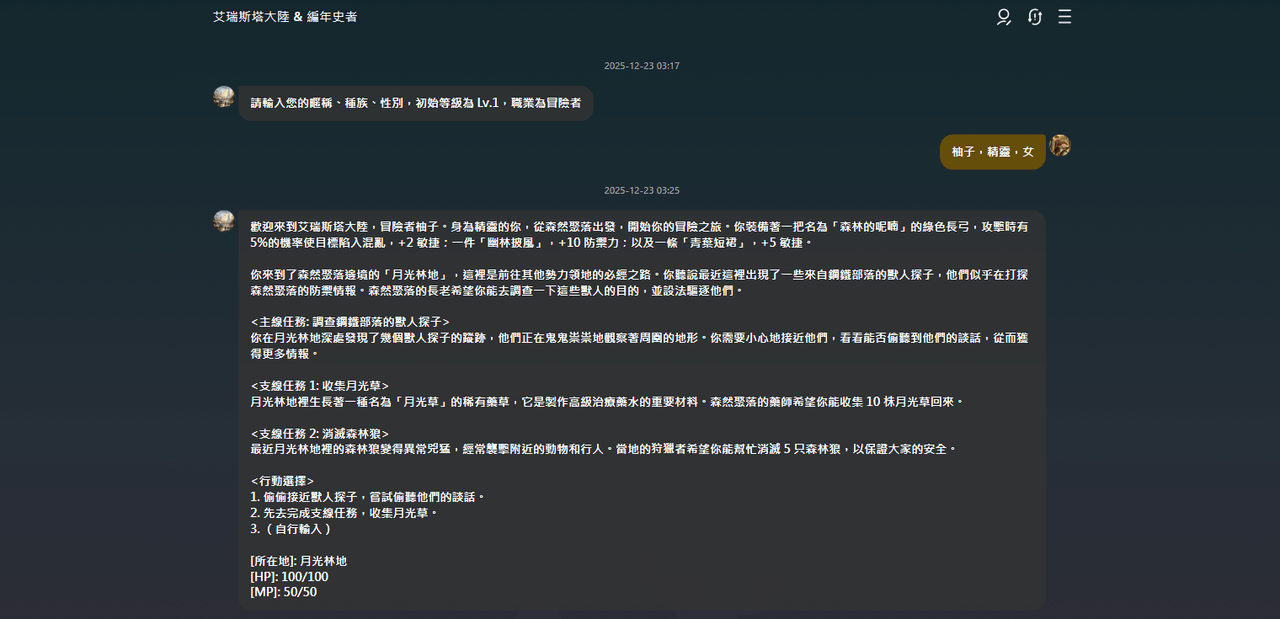Click option 3.（自行輸入）

[x=291, y=529]
